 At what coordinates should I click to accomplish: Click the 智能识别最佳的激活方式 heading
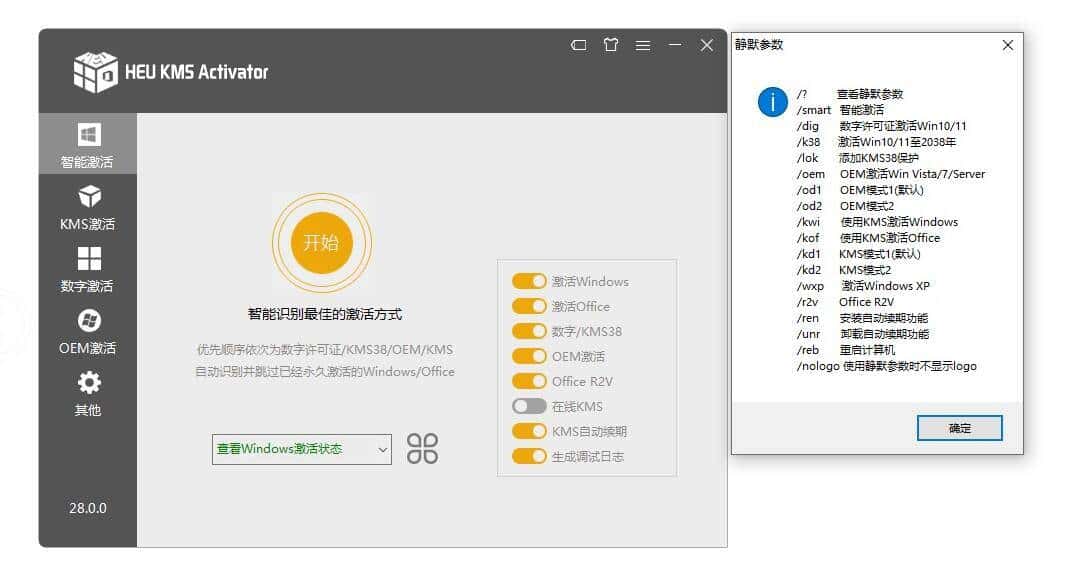click(325, 314)
